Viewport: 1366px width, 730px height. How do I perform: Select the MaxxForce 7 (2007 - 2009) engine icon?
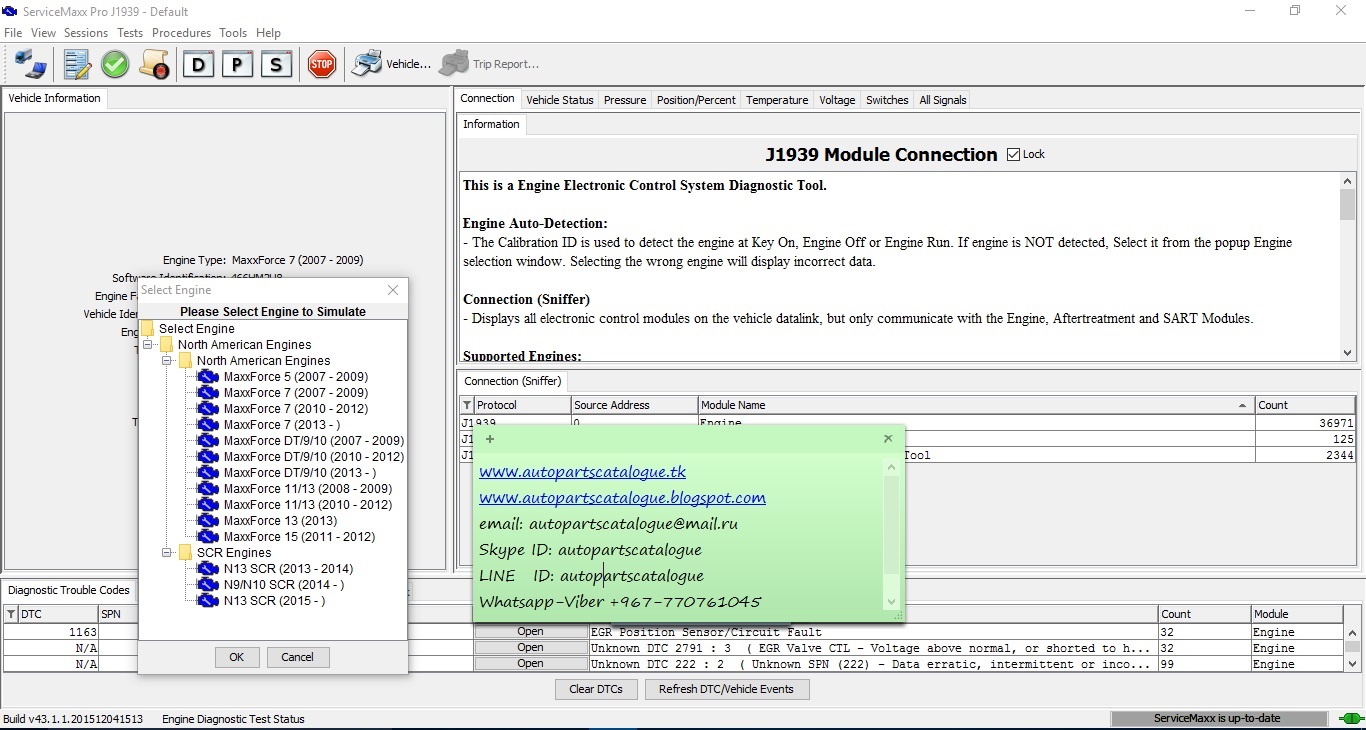pos(208,393)
